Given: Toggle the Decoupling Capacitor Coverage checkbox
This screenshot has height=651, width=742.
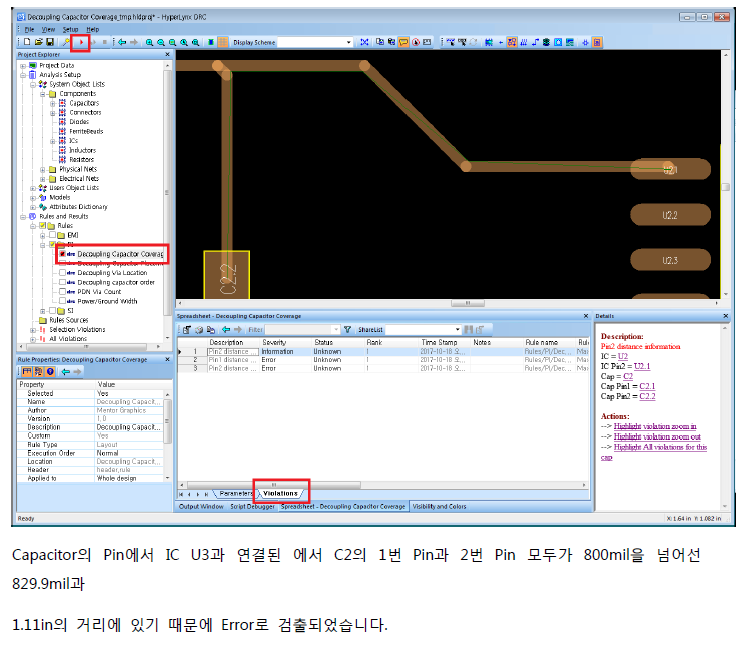Looking at the screenshot, I should (62, 254).
